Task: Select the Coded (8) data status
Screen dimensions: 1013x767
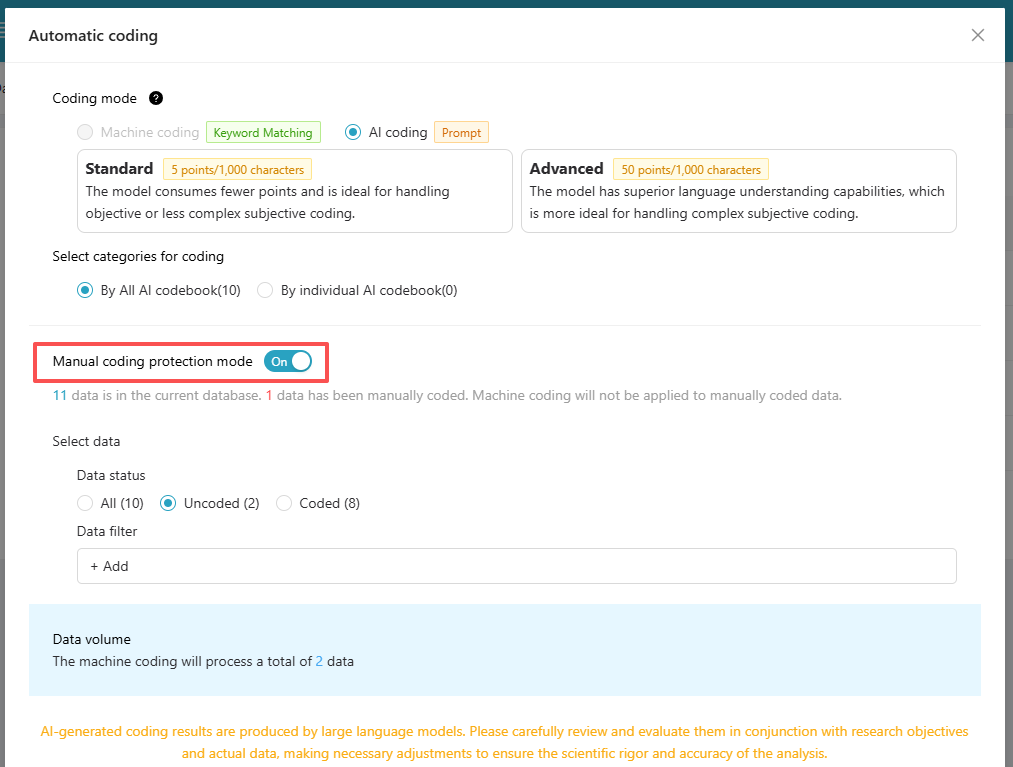Action: pos(284,503)
